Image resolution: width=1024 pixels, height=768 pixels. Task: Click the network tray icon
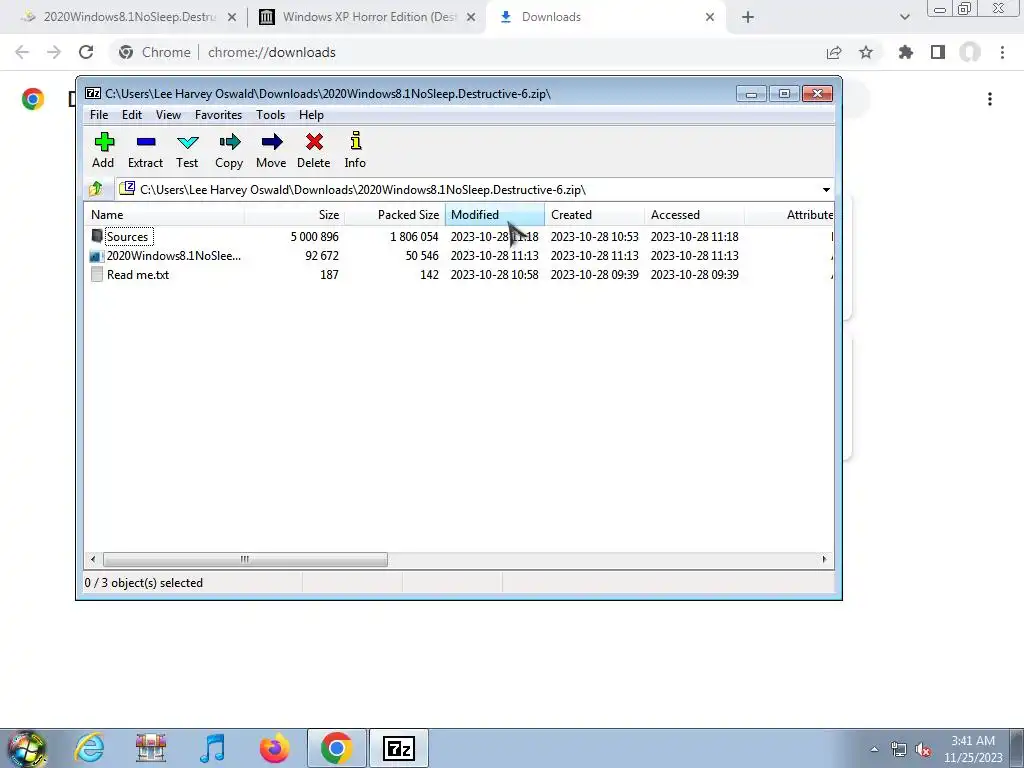coord(899,750)
